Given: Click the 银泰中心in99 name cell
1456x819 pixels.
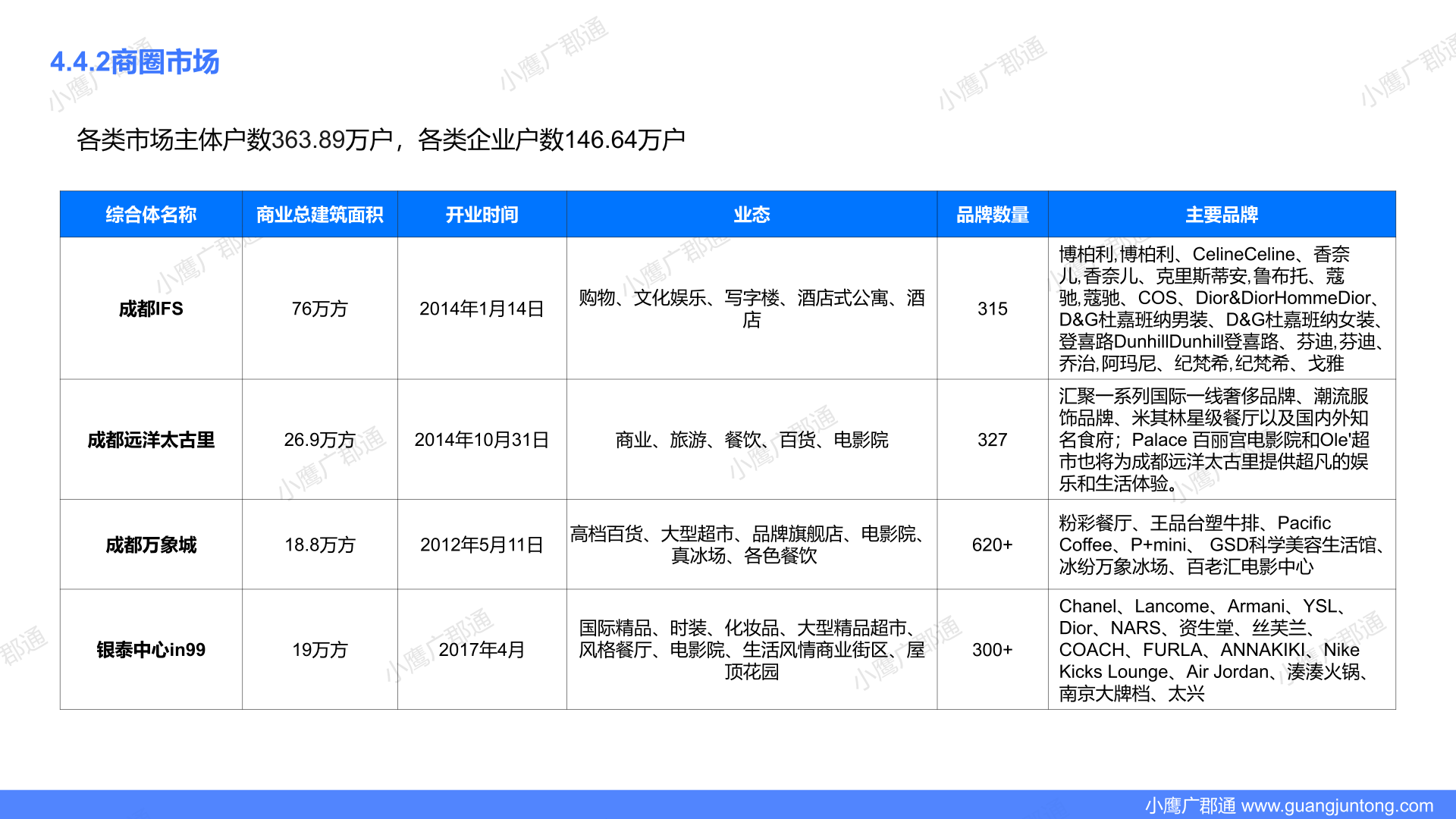Looking at the screenshot, I should tap(151, 650).
